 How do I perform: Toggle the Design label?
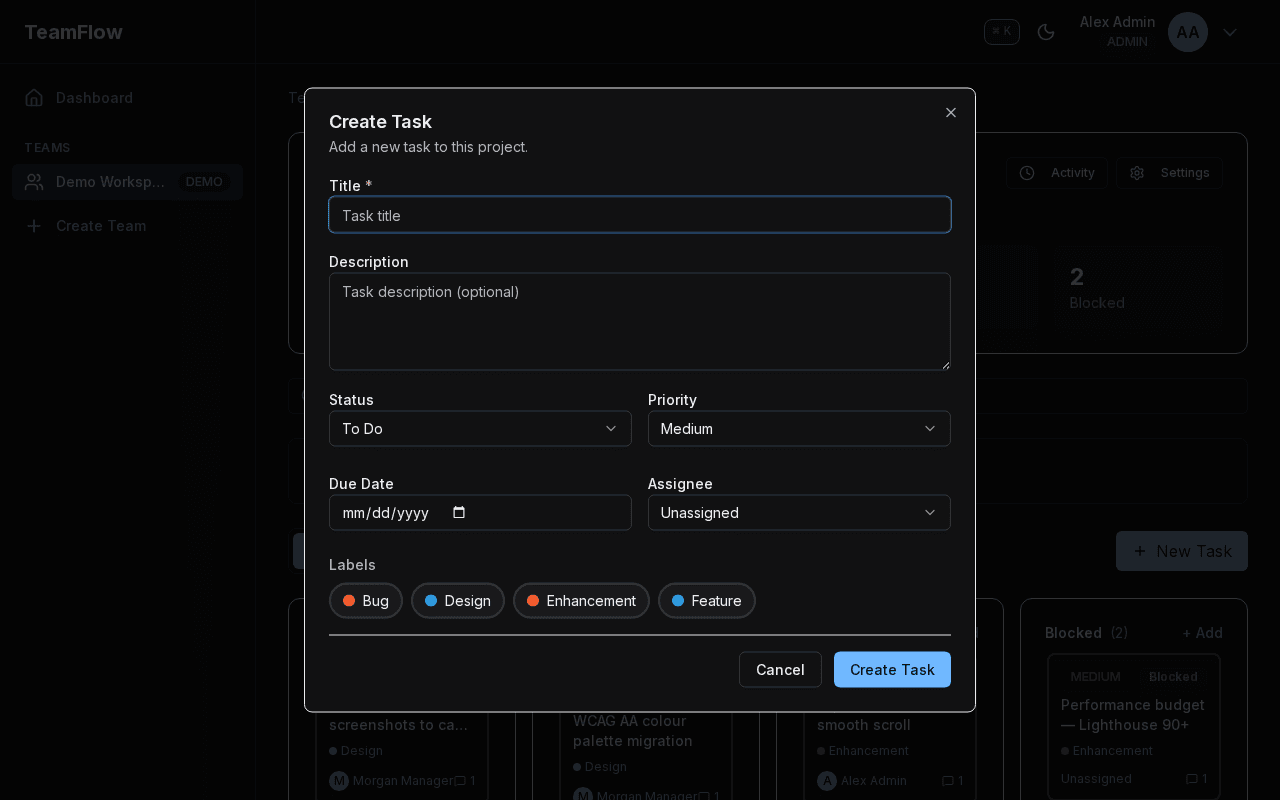click(457, 600)
